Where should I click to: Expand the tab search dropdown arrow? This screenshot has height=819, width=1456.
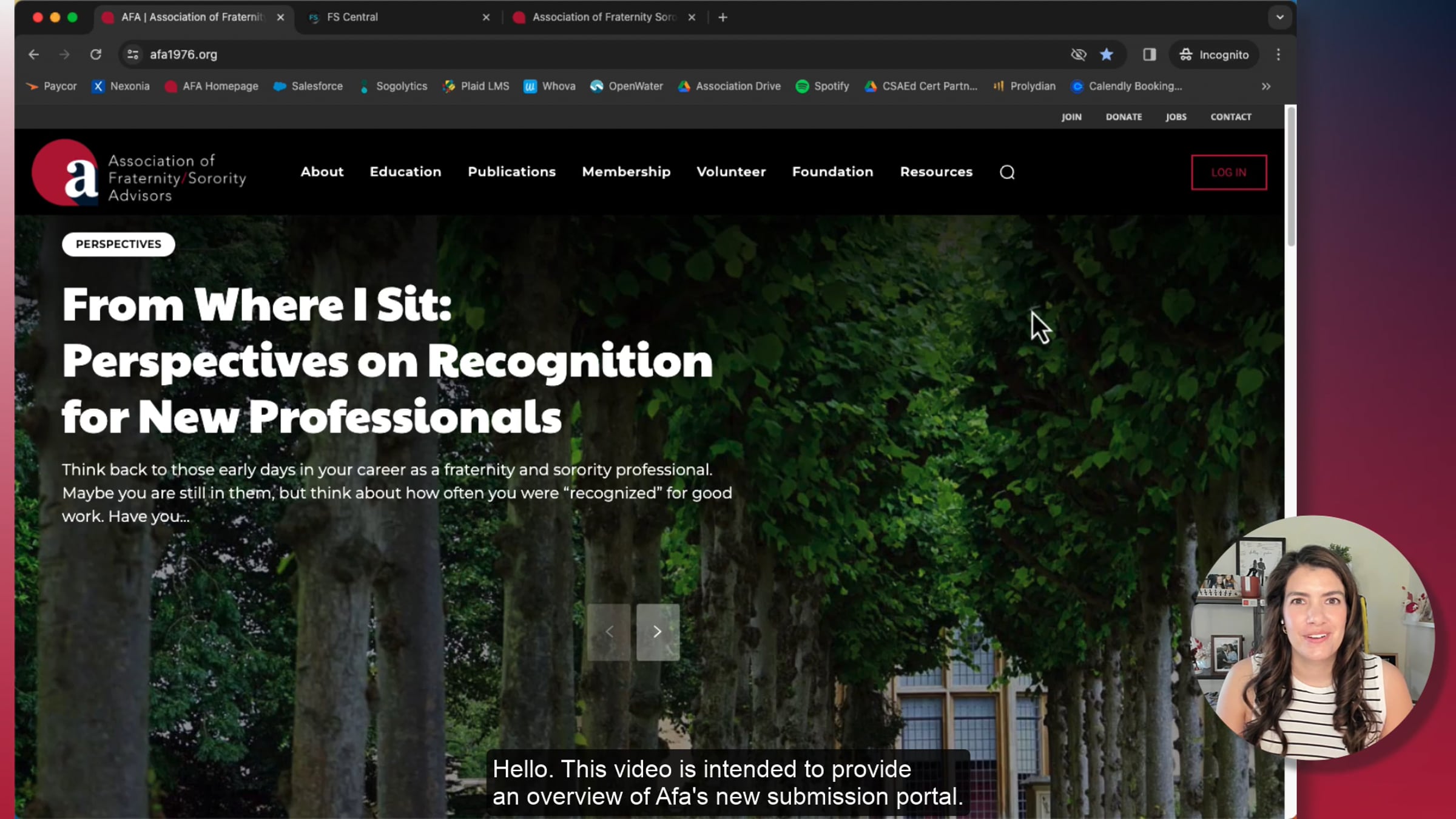[x=1280, y=18]
